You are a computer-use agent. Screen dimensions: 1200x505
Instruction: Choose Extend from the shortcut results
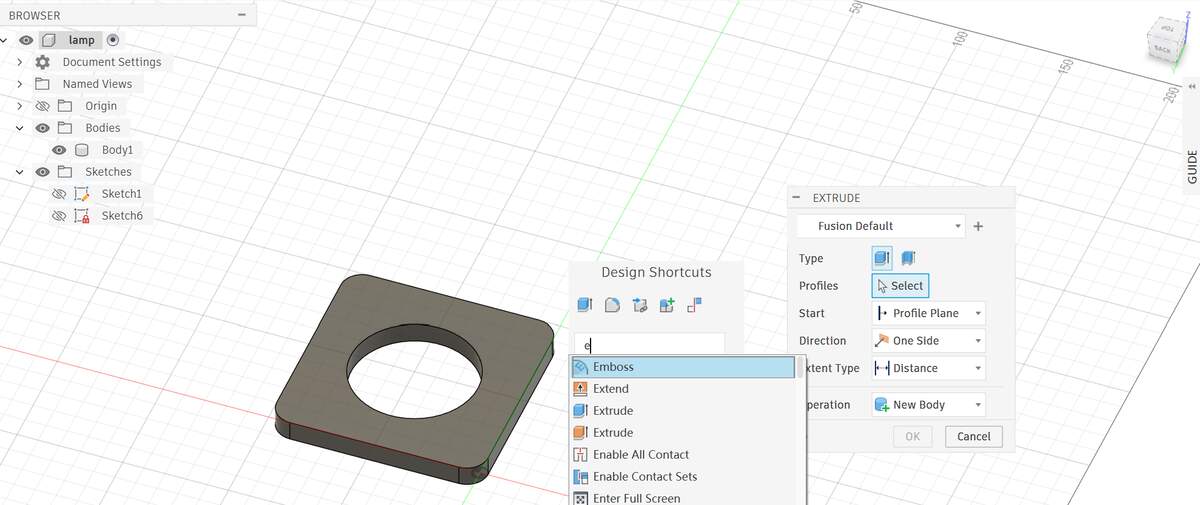tap(683, 389)
